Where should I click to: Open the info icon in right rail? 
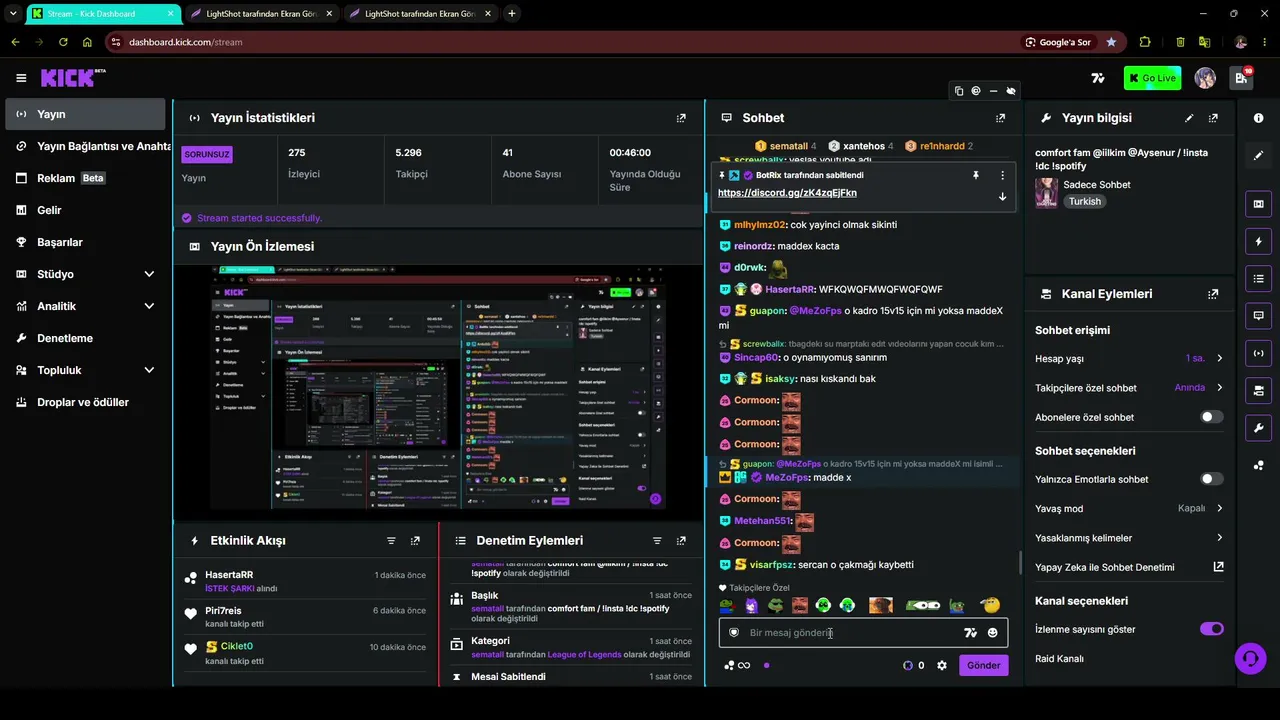1258,118
